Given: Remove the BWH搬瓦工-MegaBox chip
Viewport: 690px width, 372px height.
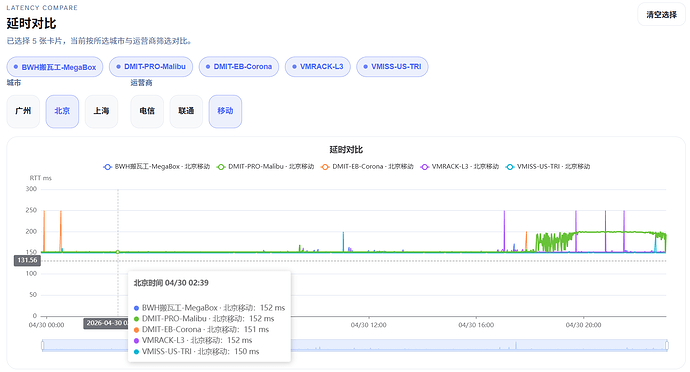Looking at the screenshot, I should click(x=55, y=67).
